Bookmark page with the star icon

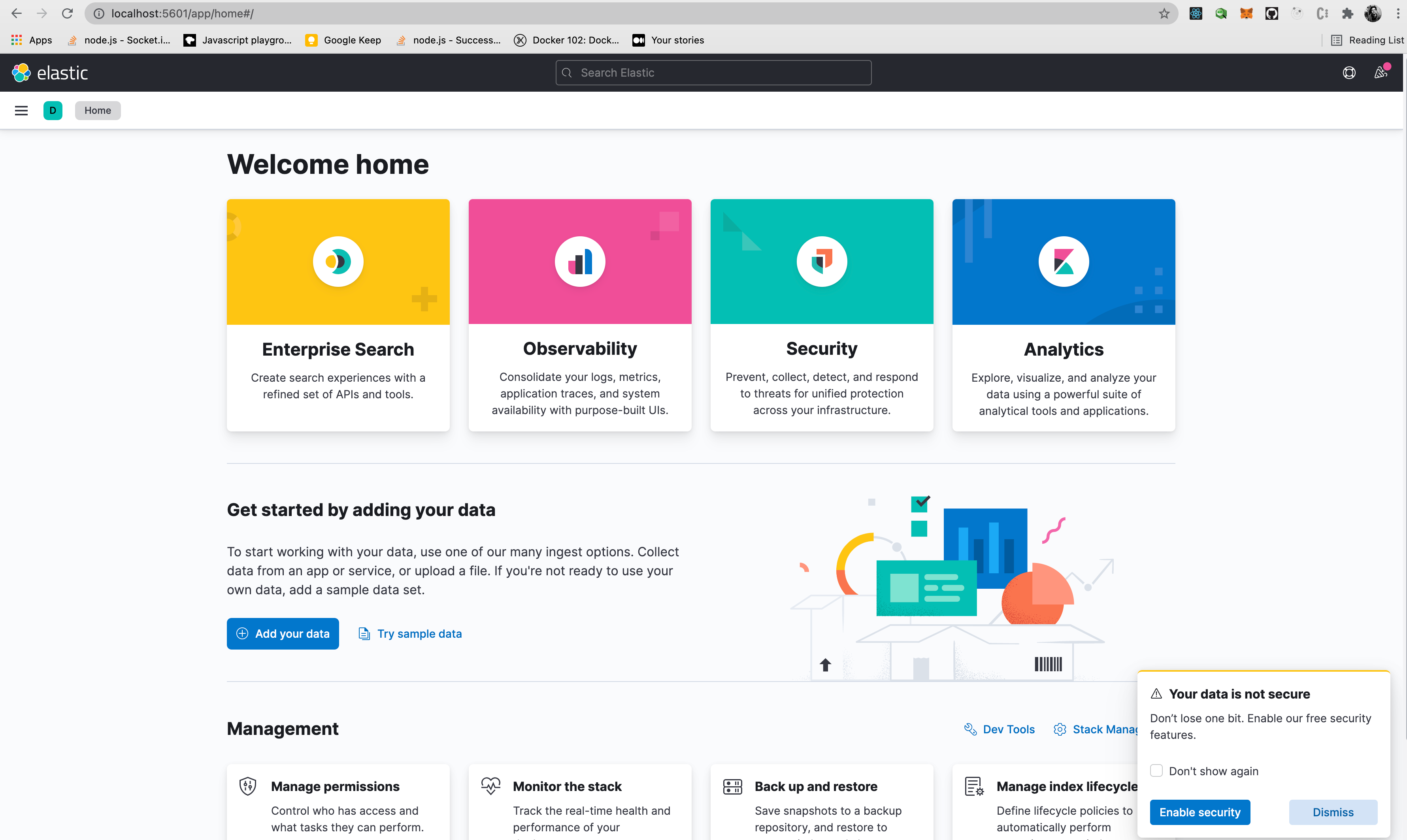pos(1164,13)
